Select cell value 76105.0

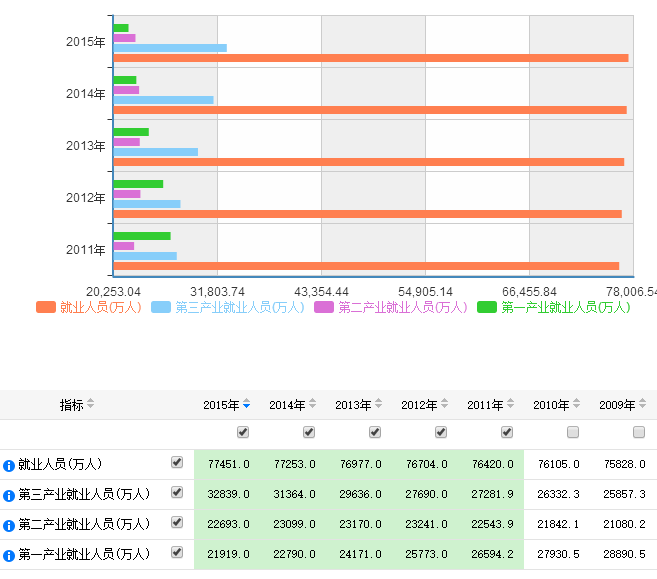[x=559, y=464]
